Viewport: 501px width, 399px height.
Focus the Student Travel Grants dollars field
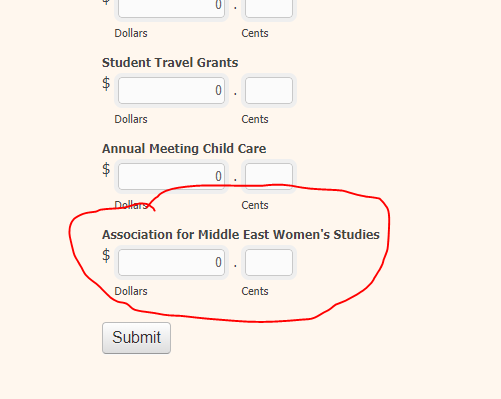coord(171,90)
